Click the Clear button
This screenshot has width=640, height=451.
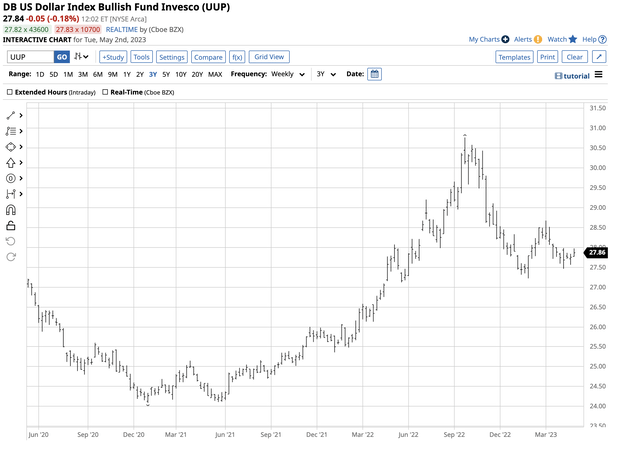pyautogui.click(x=575, y=57)
